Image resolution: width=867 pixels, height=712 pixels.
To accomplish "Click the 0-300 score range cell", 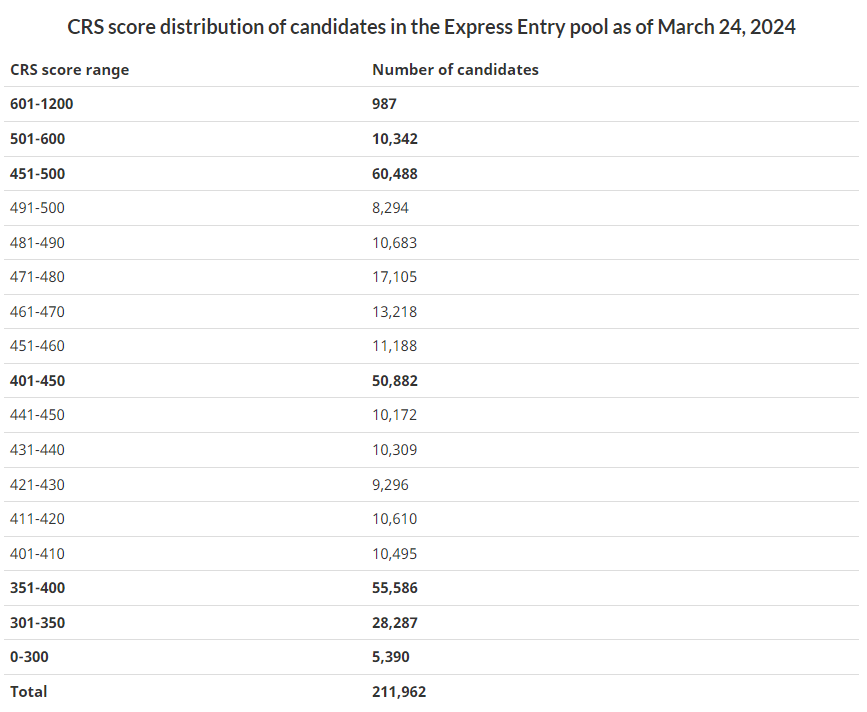I will point(28,657).
